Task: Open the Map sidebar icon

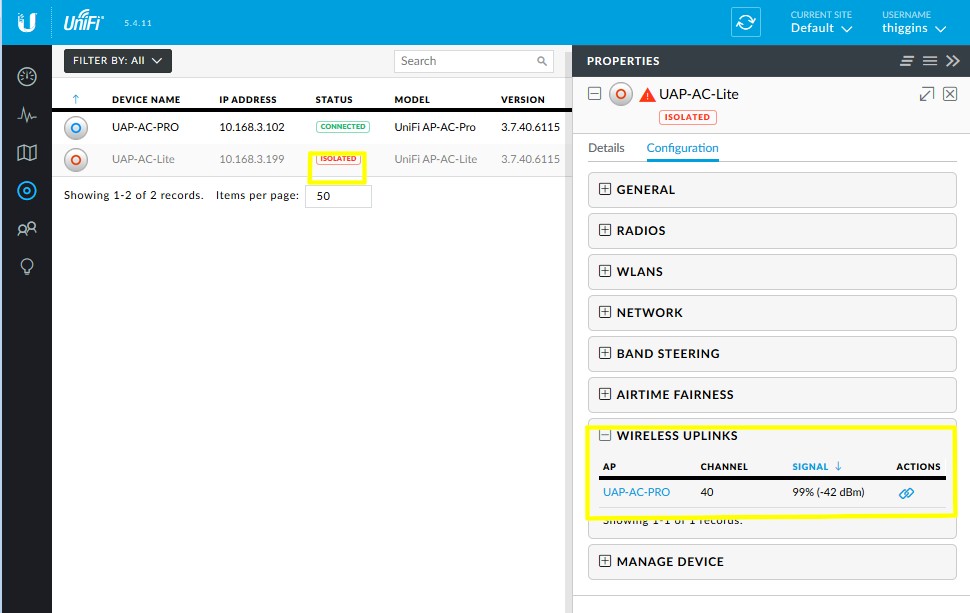Action: (27, 153)
